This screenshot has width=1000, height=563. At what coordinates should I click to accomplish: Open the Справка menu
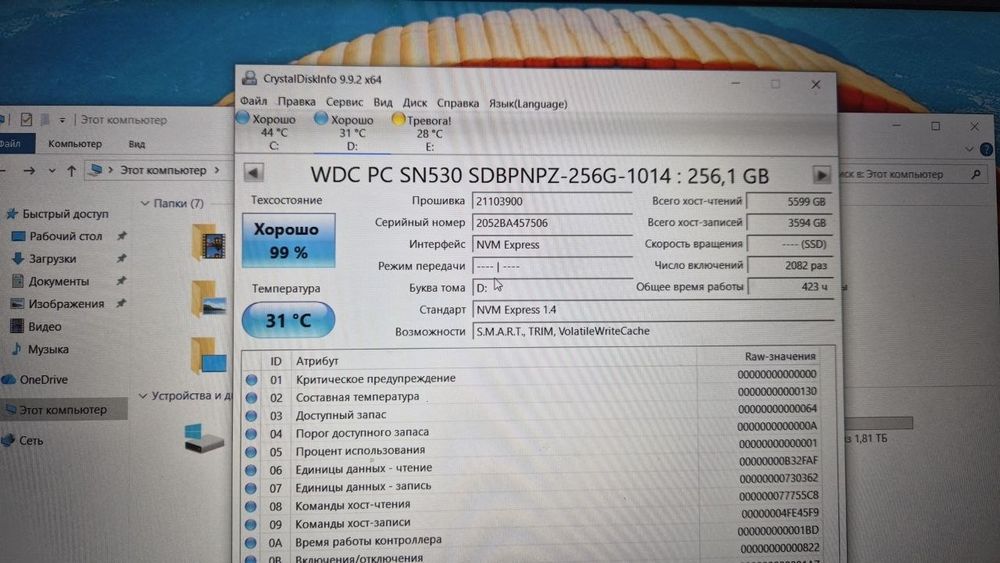(457, 103)
